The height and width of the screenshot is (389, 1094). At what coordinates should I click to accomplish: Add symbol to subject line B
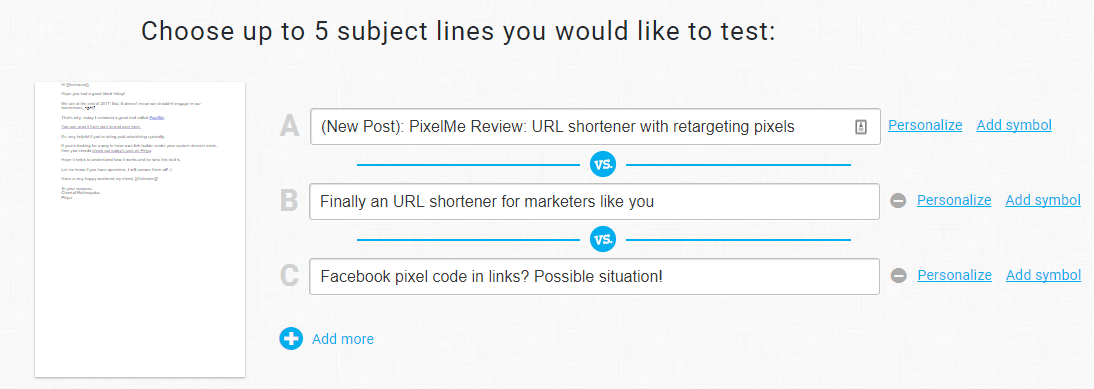point(1043,201)
